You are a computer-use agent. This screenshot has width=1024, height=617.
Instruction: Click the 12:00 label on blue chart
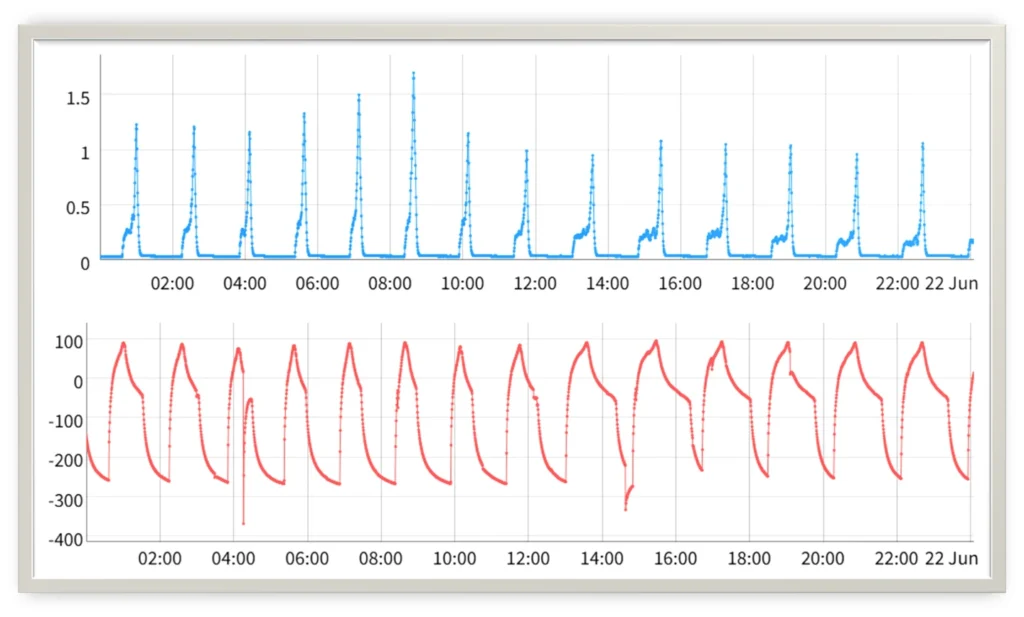click(535, 283)
